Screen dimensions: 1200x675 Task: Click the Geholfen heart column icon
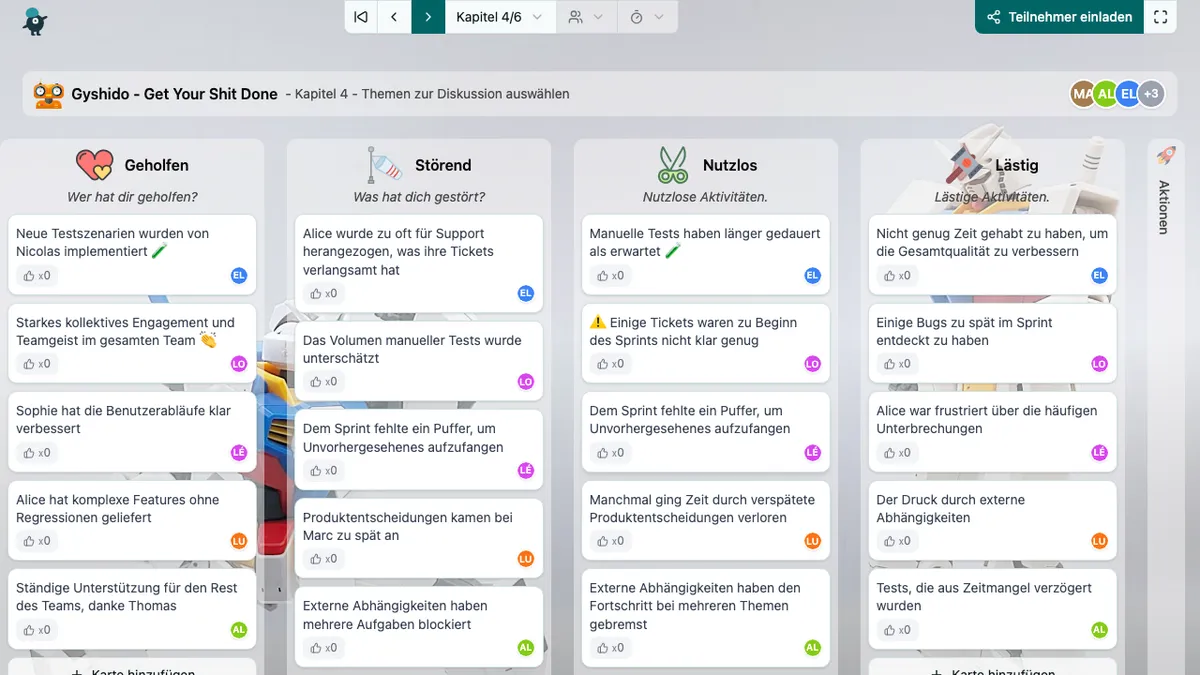click(x=95, y=165)
